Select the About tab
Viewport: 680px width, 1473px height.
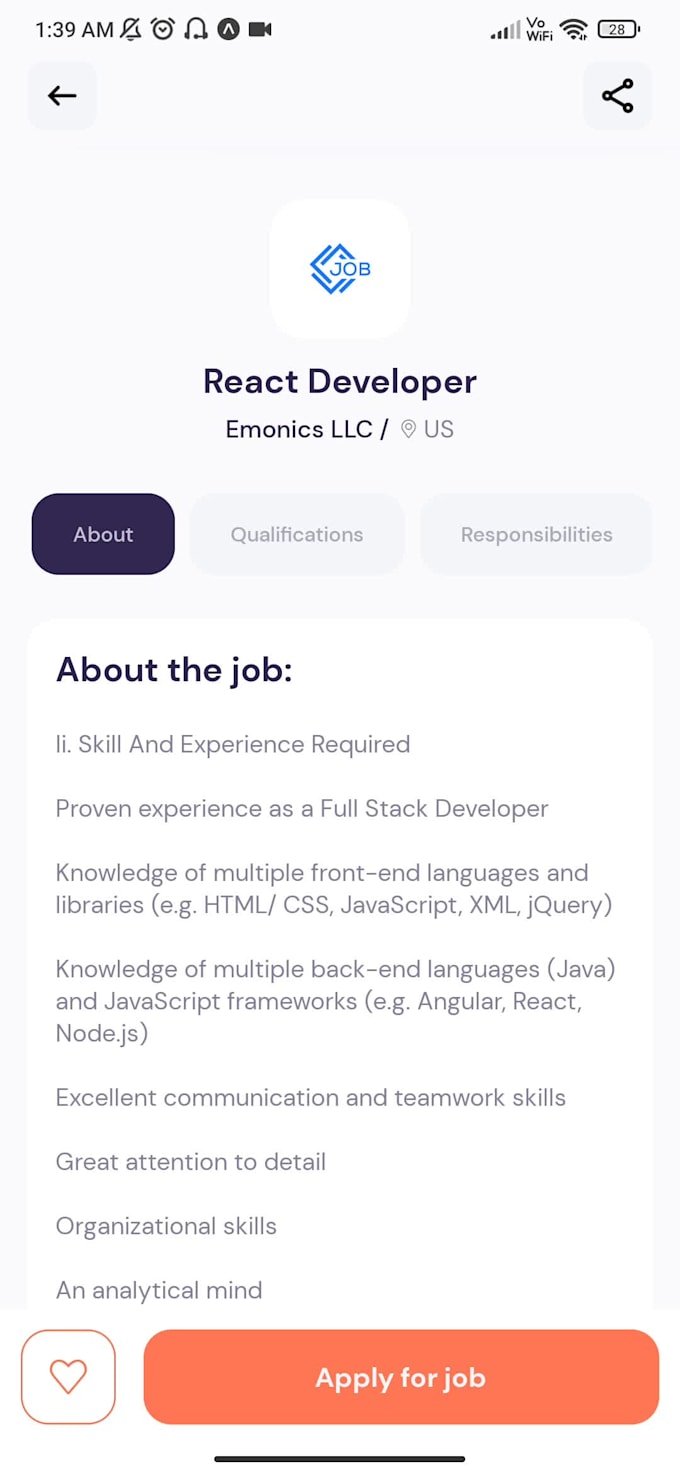click(x=103, y=534)
